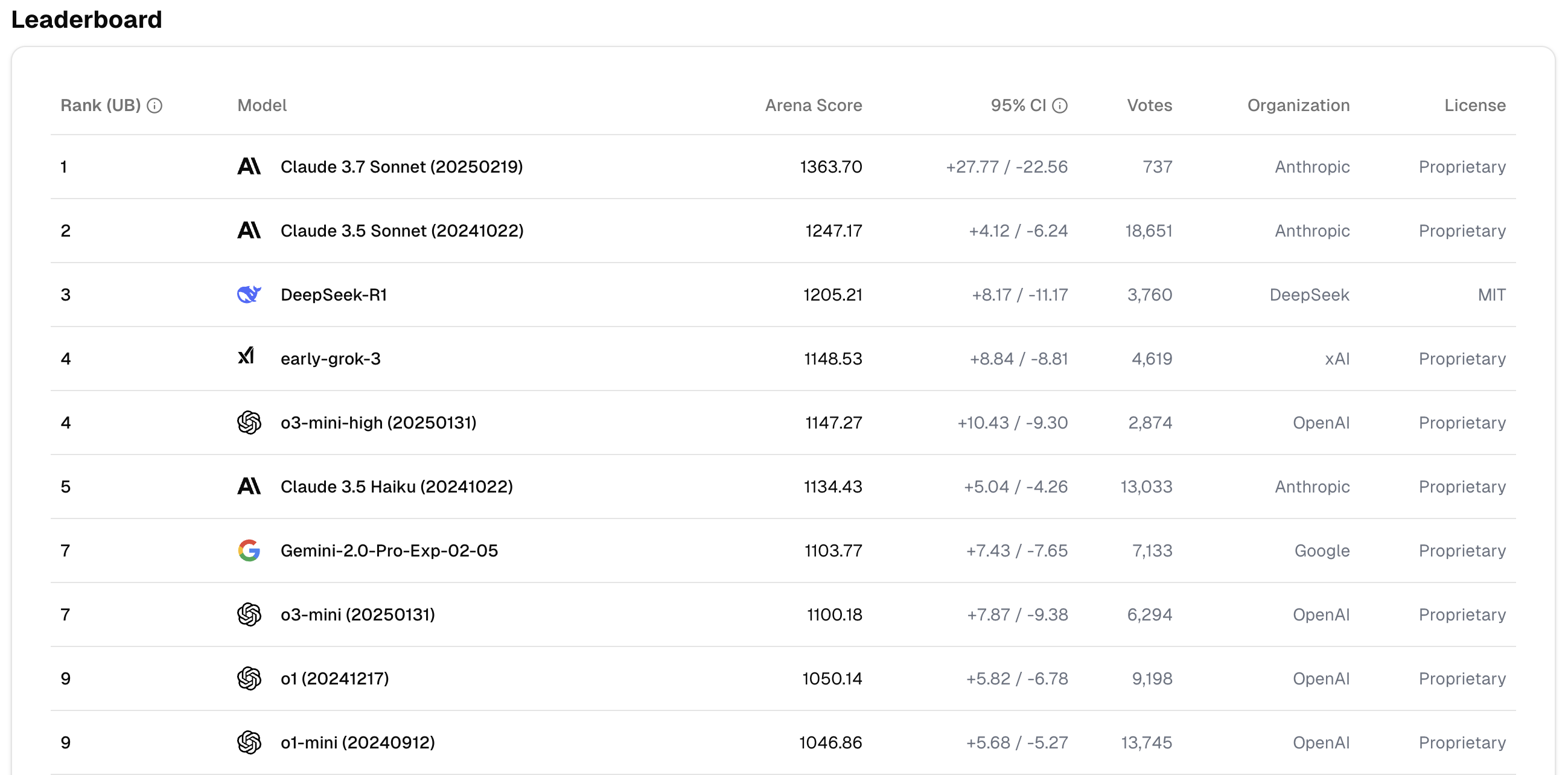Click the Google logo next to Gemini-2.0-Pro-Exp
The width and height of the screenshot is (1568, 775).
[x=249, y=550]
